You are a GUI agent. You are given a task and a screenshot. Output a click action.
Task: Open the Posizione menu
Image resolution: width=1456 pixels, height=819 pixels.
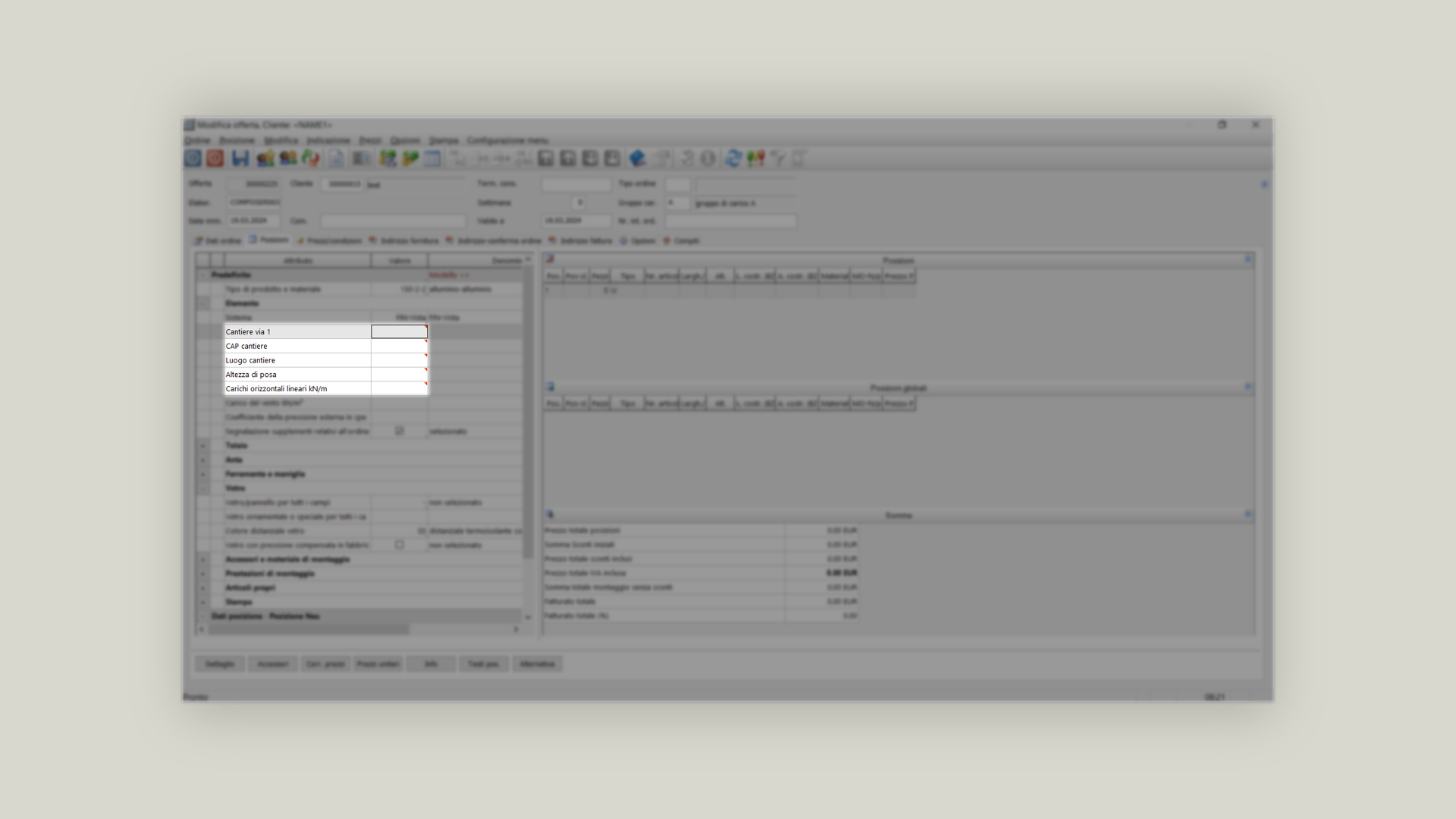click(237, 140)
